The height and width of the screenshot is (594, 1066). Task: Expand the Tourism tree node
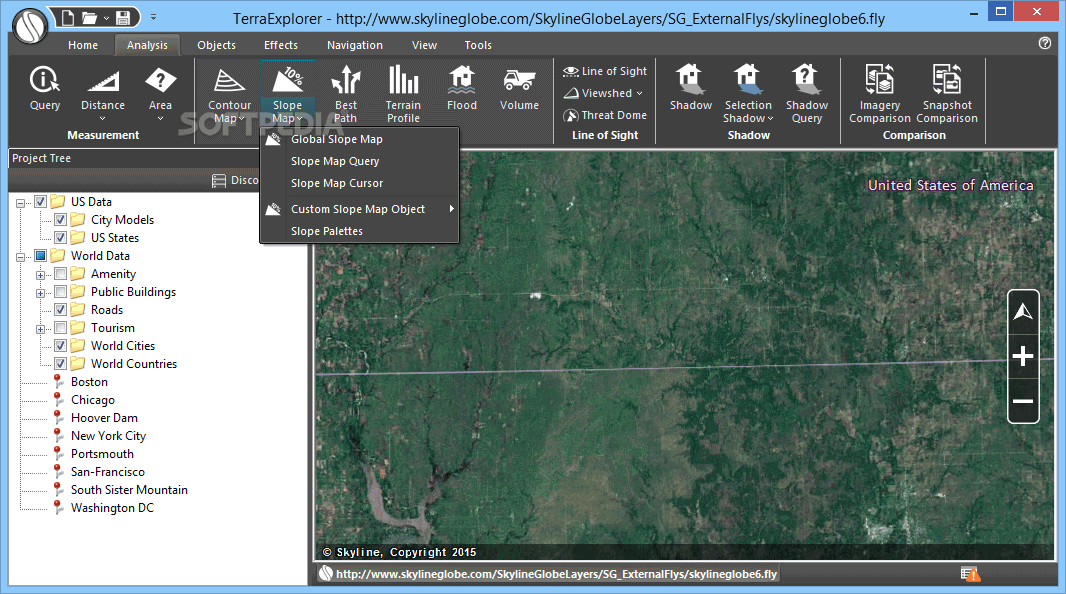(x=41, y=329)
